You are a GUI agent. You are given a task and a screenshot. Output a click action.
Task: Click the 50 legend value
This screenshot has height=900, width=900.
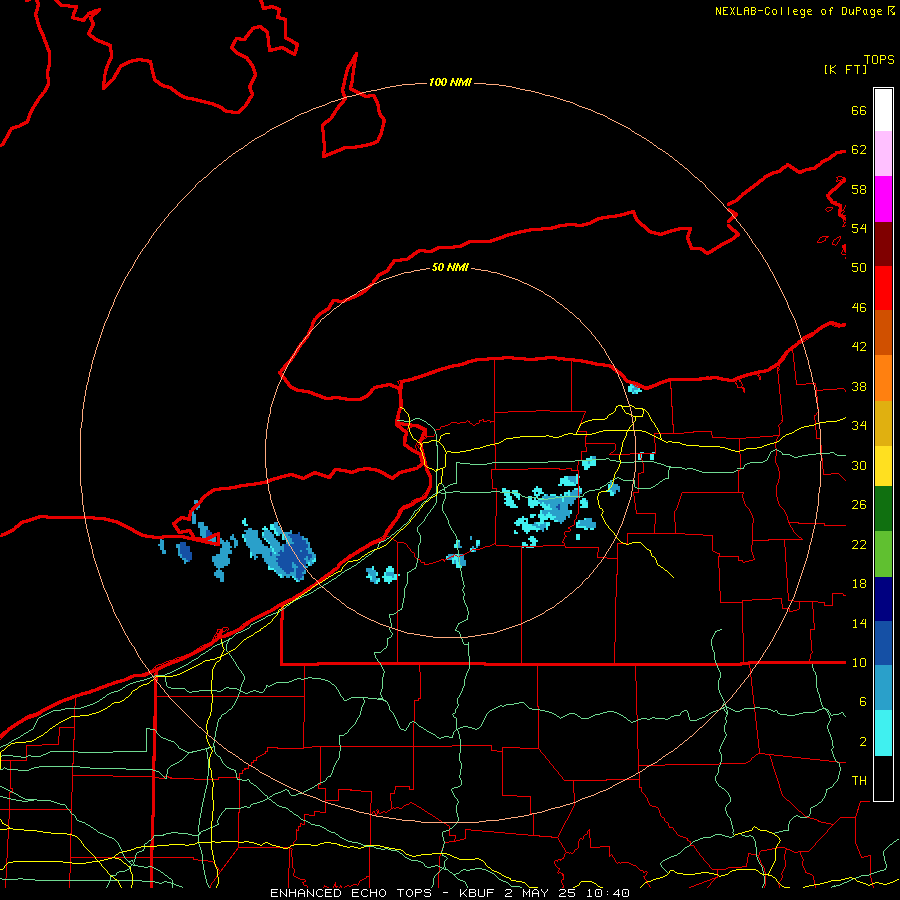click(859, 268)
